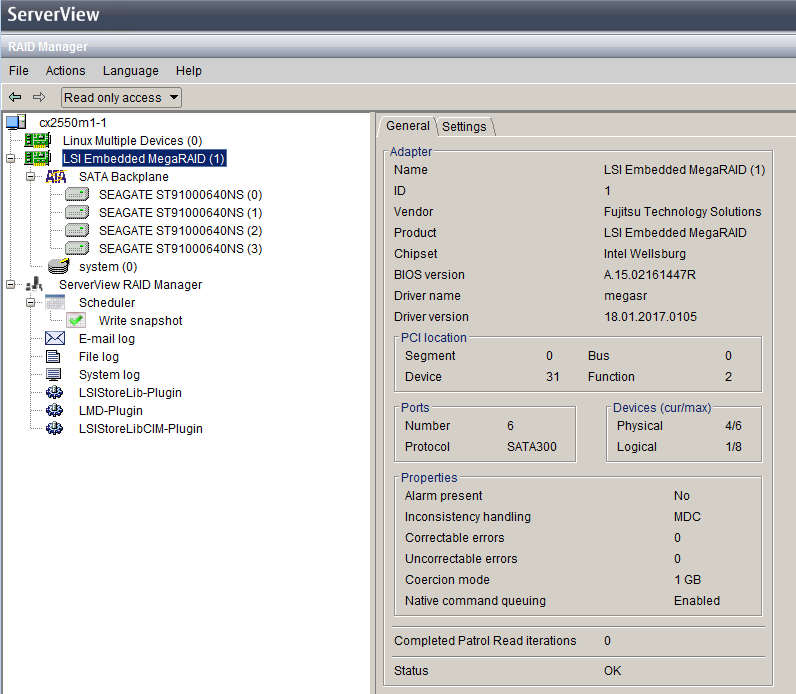796x694 pixels.
Task: Collapse the SATA Backplane node
Action: 30,177
